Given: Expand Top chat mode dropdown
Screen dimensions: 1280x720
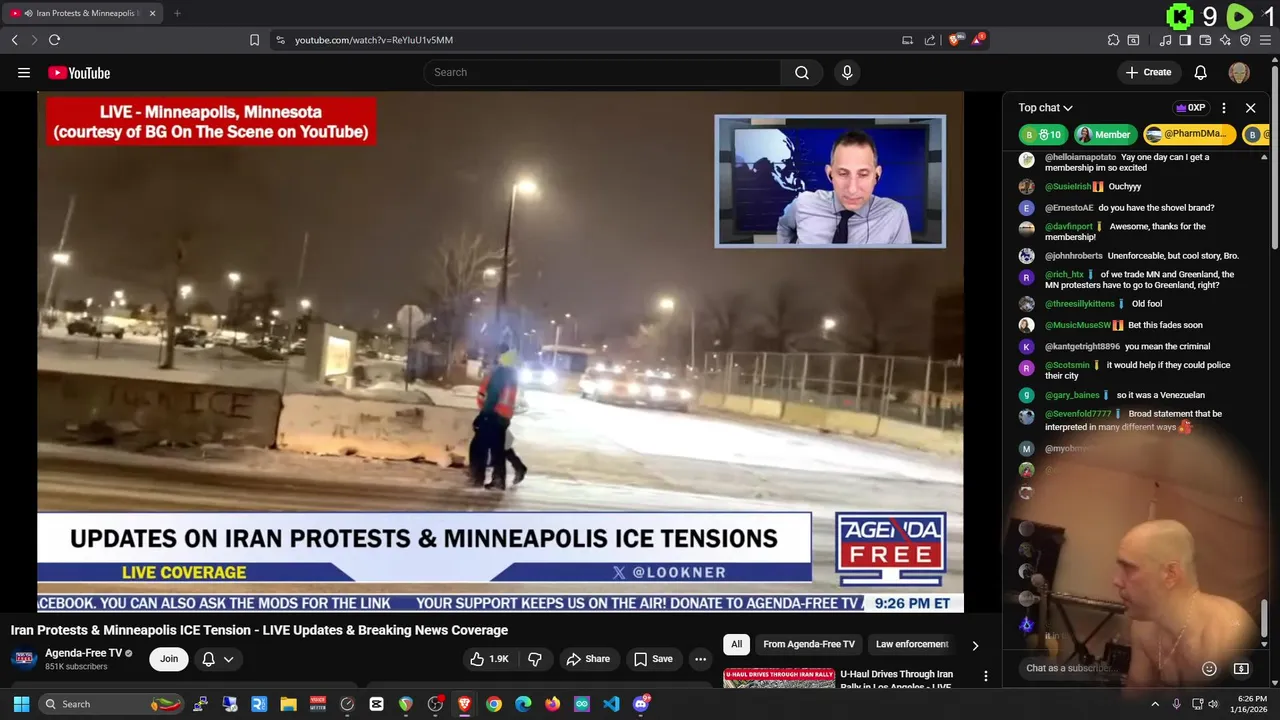Looking at the screenshot, I should tap(1045, 108).
